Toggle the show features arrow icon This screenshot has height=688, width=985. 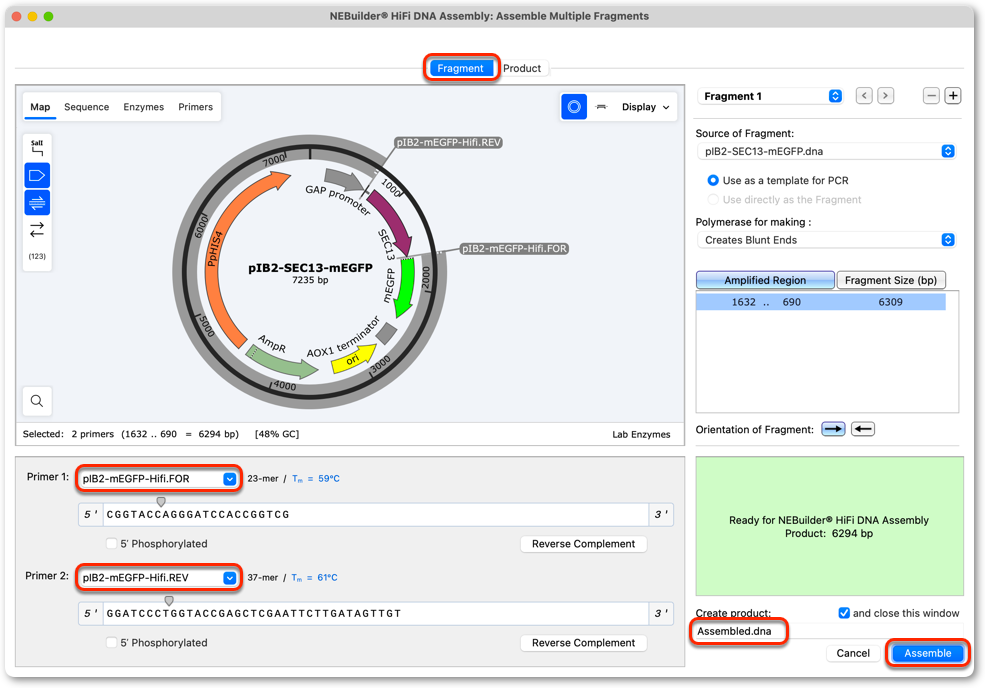point(37,175)
